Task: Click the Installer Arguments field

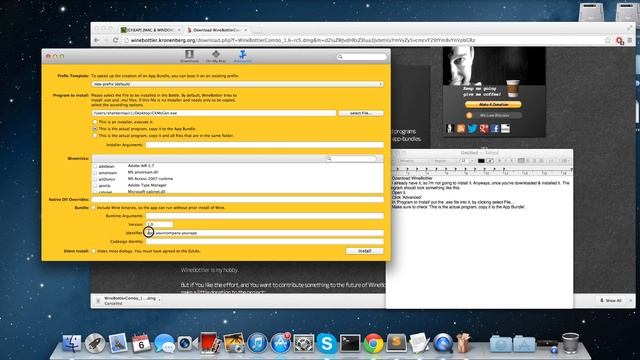Action: point(264,145)
